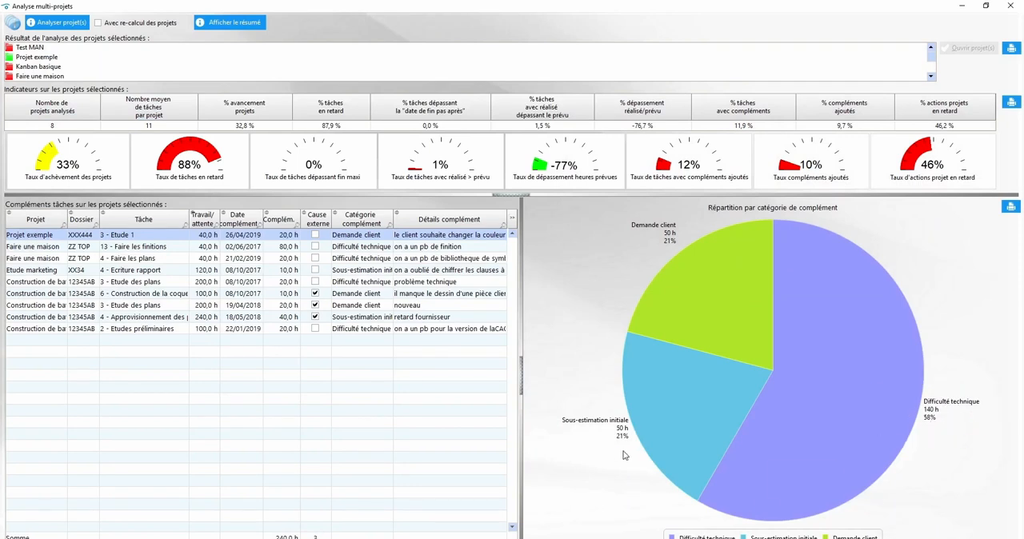Click the red folder icon of Test MAN
The height and width of the screenshot is (539, 1024).
(9, 48)
